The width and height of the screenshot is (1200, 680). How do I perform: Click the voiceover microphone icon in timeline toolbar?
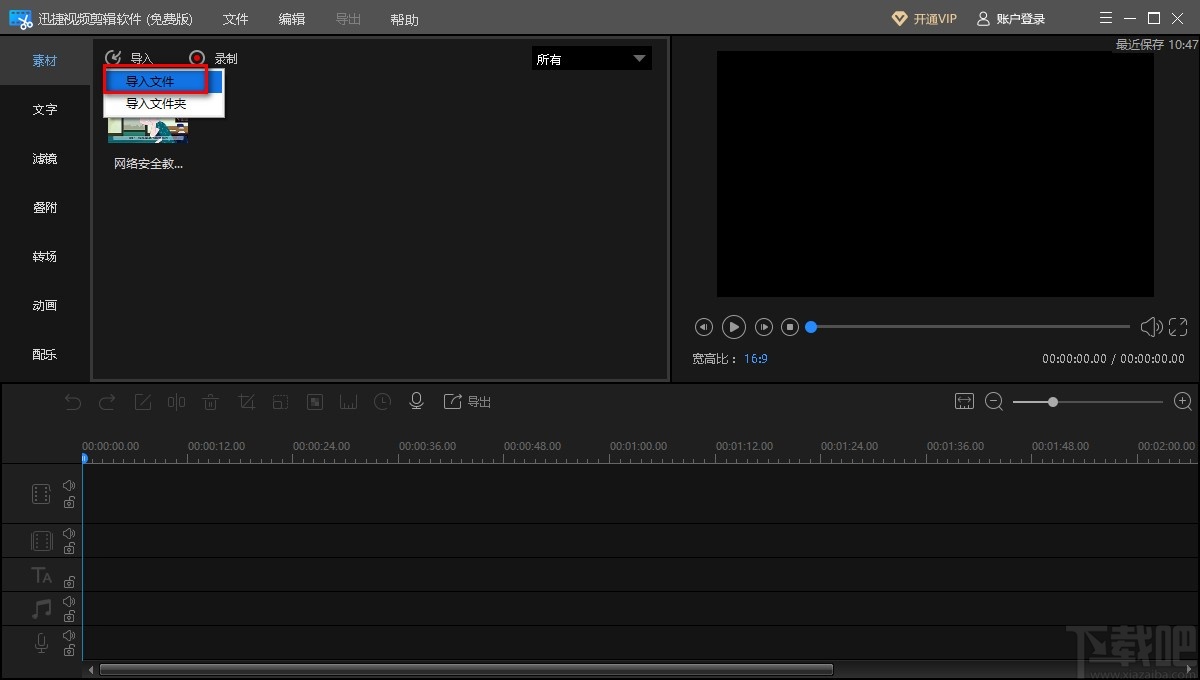[x=417, y=401]
